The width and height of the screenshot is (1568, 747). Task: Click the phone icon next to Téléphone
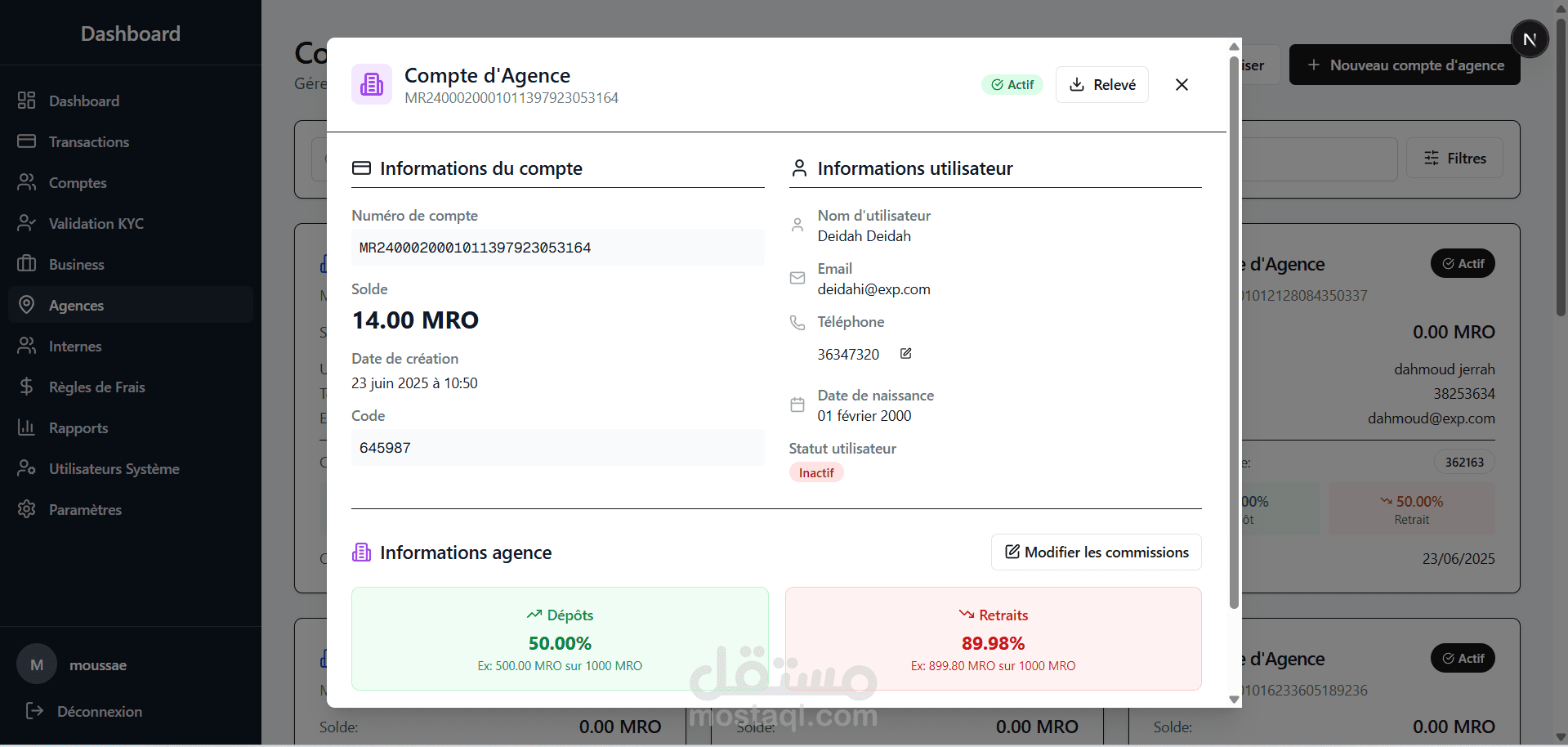pos(797,322)
